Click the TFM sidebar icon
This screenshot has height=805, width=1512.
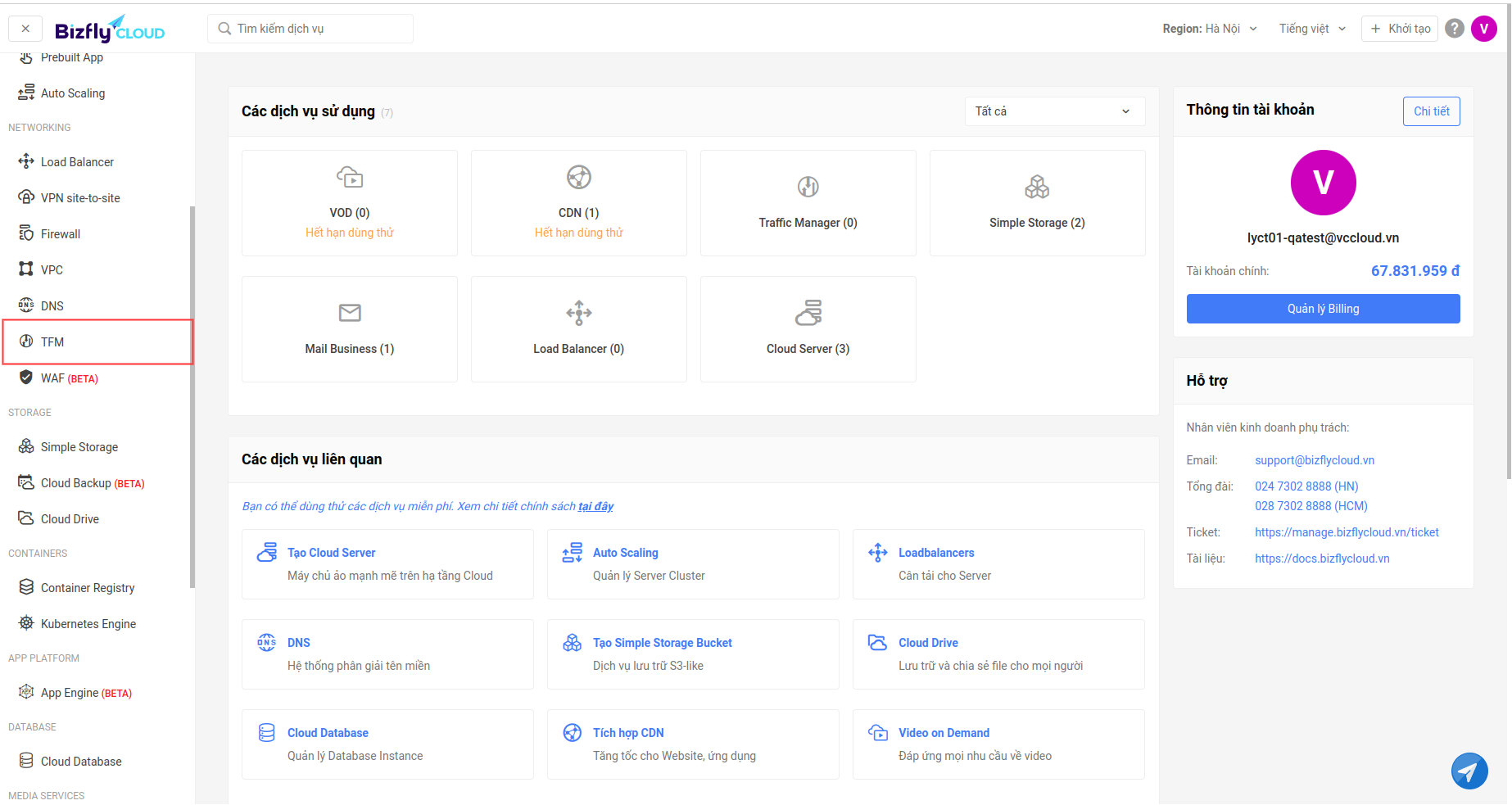[x=26, y=341]
